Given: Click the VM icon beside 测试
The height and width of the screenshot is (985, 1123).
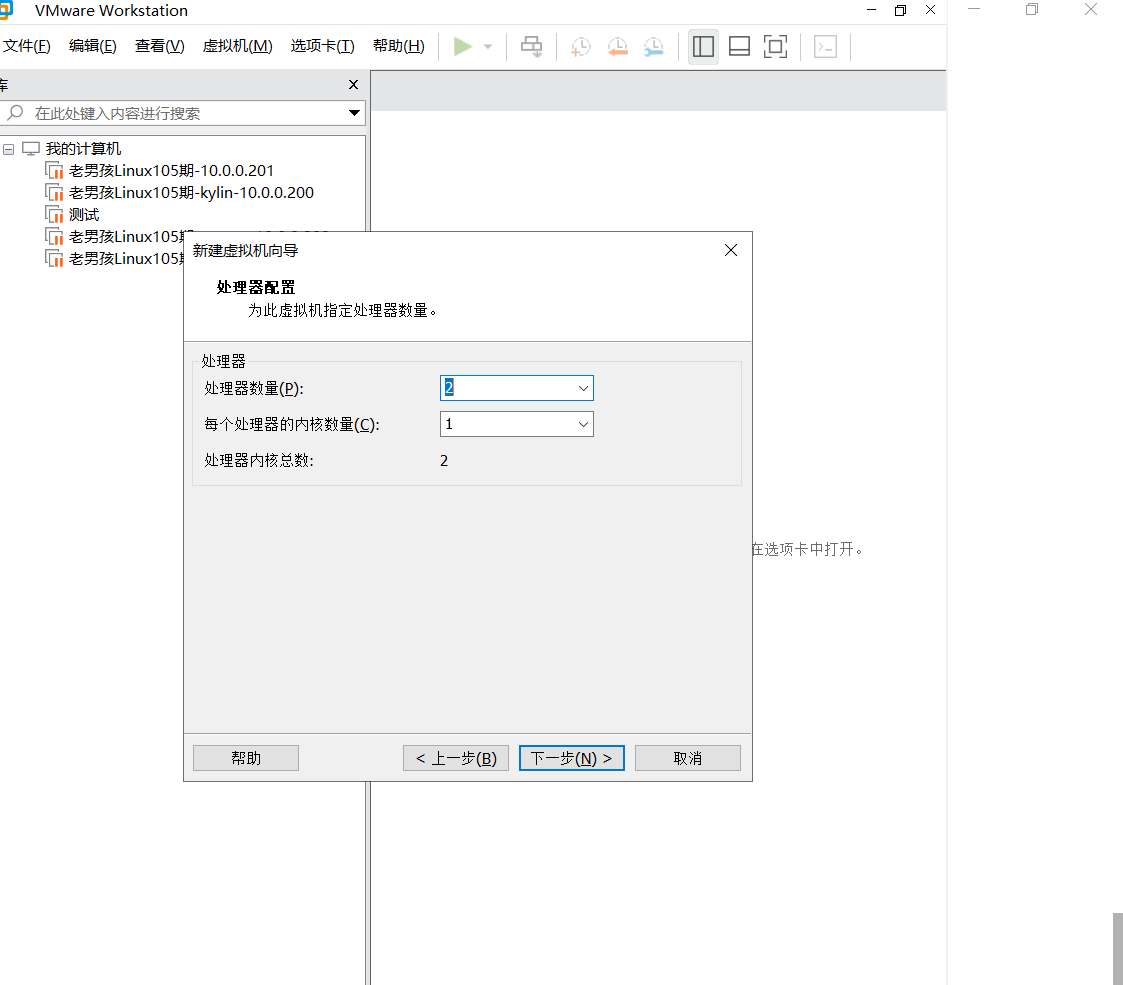Looking at the screenshot, I should 54,215.
